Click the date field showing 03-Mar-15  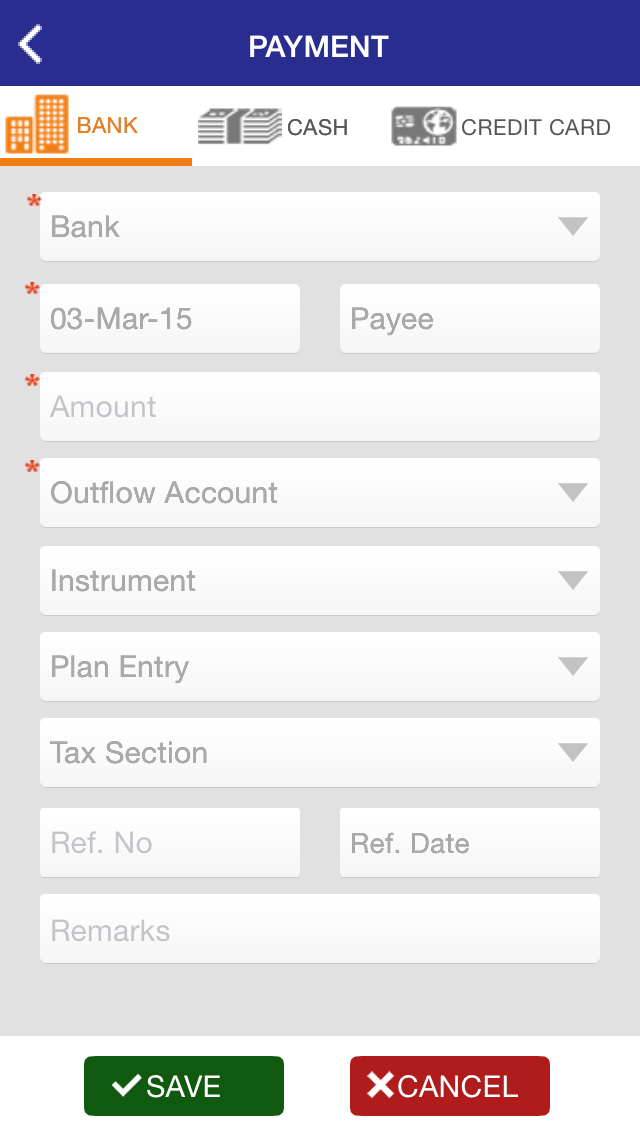(170, 318)
